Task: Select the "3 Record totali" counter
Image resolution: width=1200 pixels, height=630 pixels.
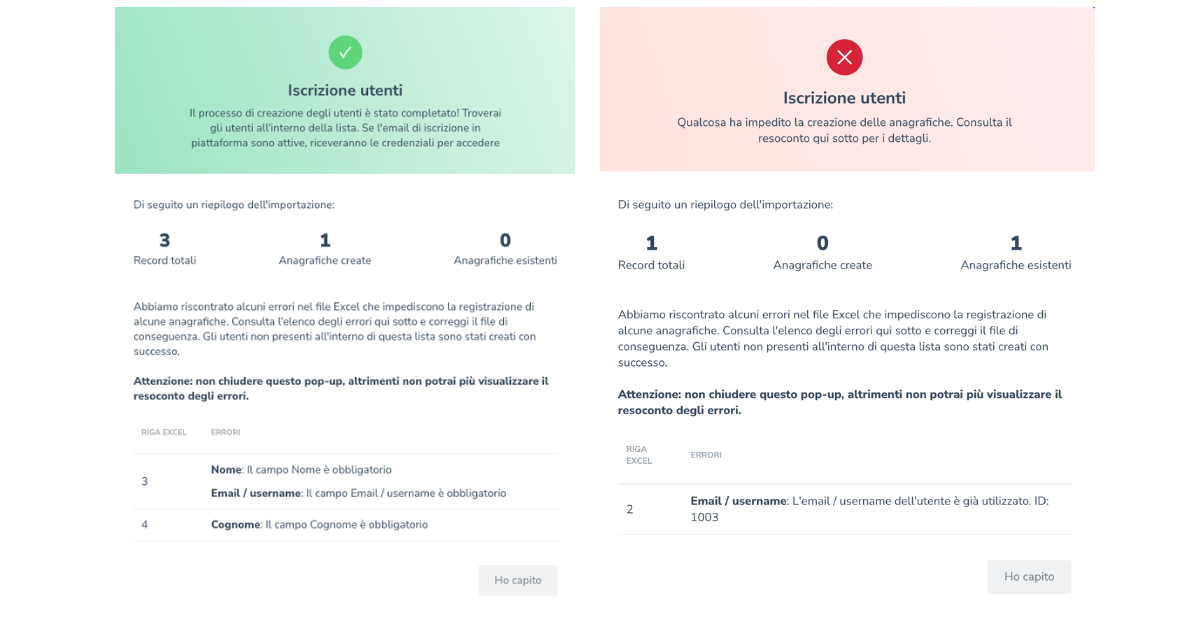Action: [x=165, y=249]
